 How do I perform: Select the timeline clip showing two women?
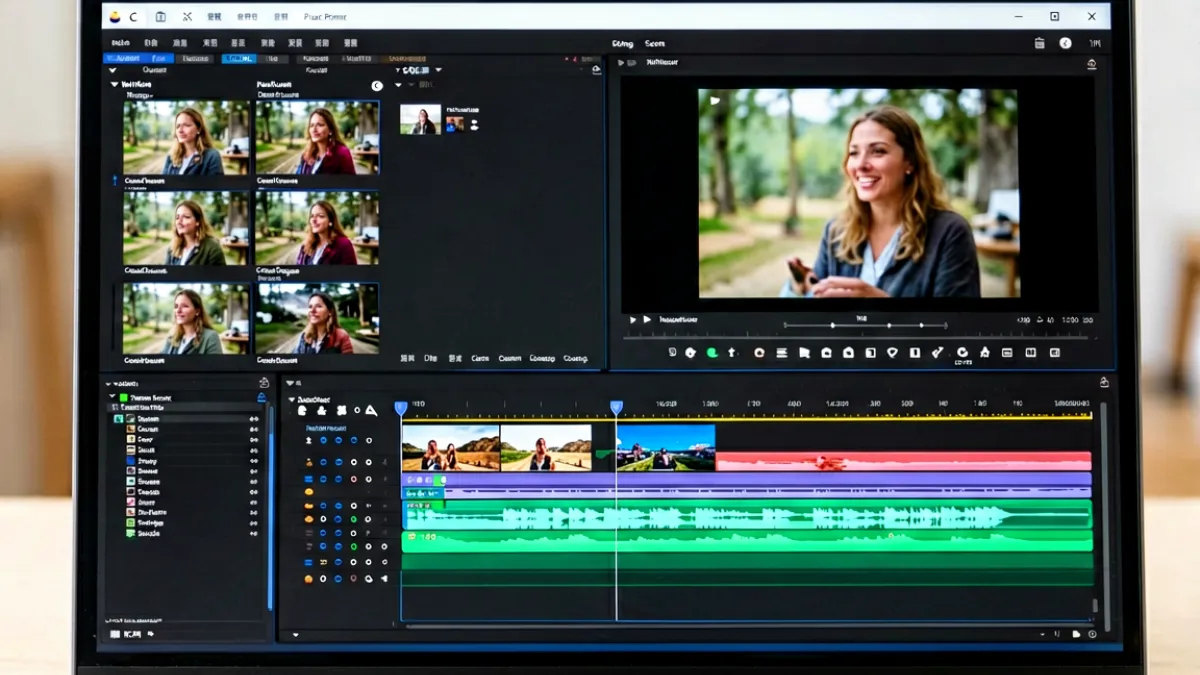pyautogui.click(x=450, y=448)
